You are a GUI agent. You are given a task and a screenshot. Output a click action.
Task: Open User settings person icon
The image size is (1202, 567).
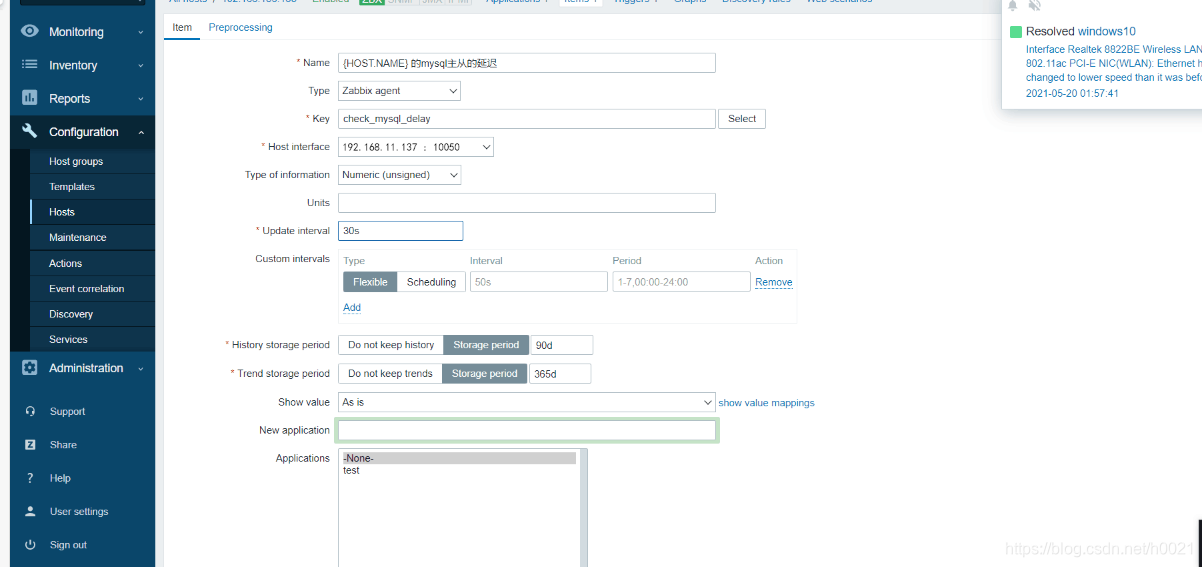click(x=30, y=511)
